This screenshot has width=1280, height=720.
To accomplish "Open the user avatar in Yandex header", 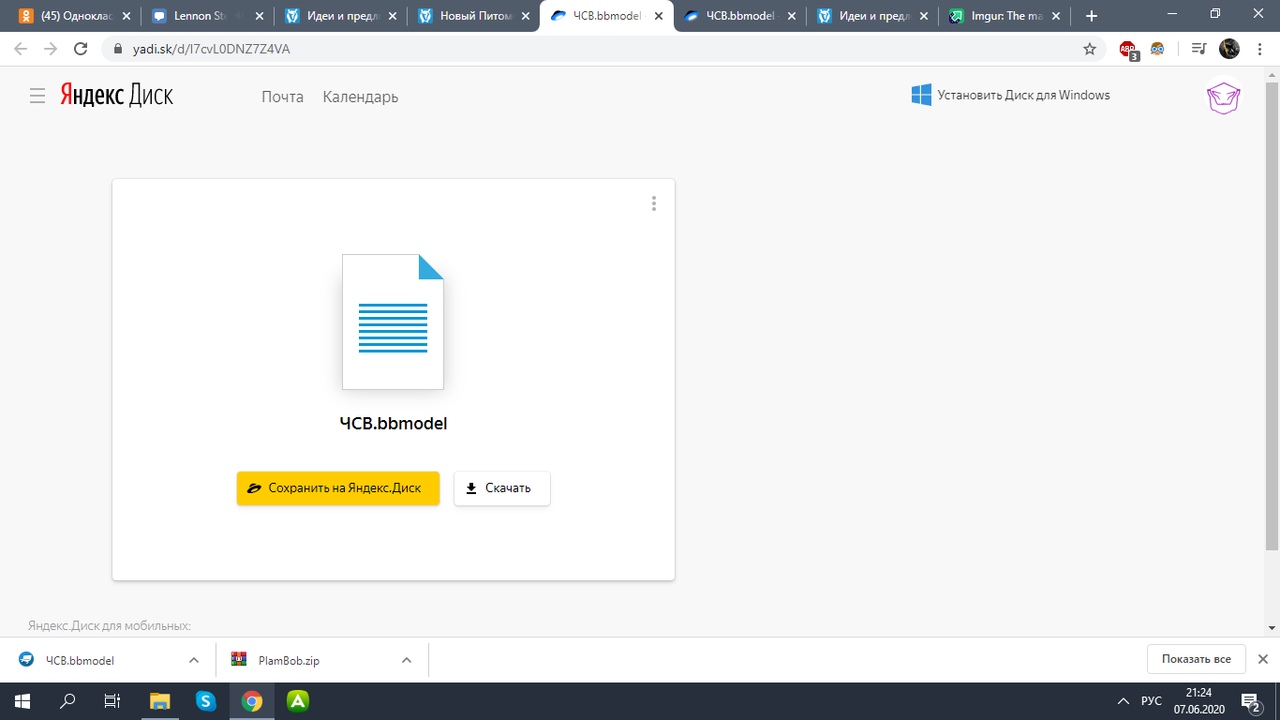I will click(1223, 97).
